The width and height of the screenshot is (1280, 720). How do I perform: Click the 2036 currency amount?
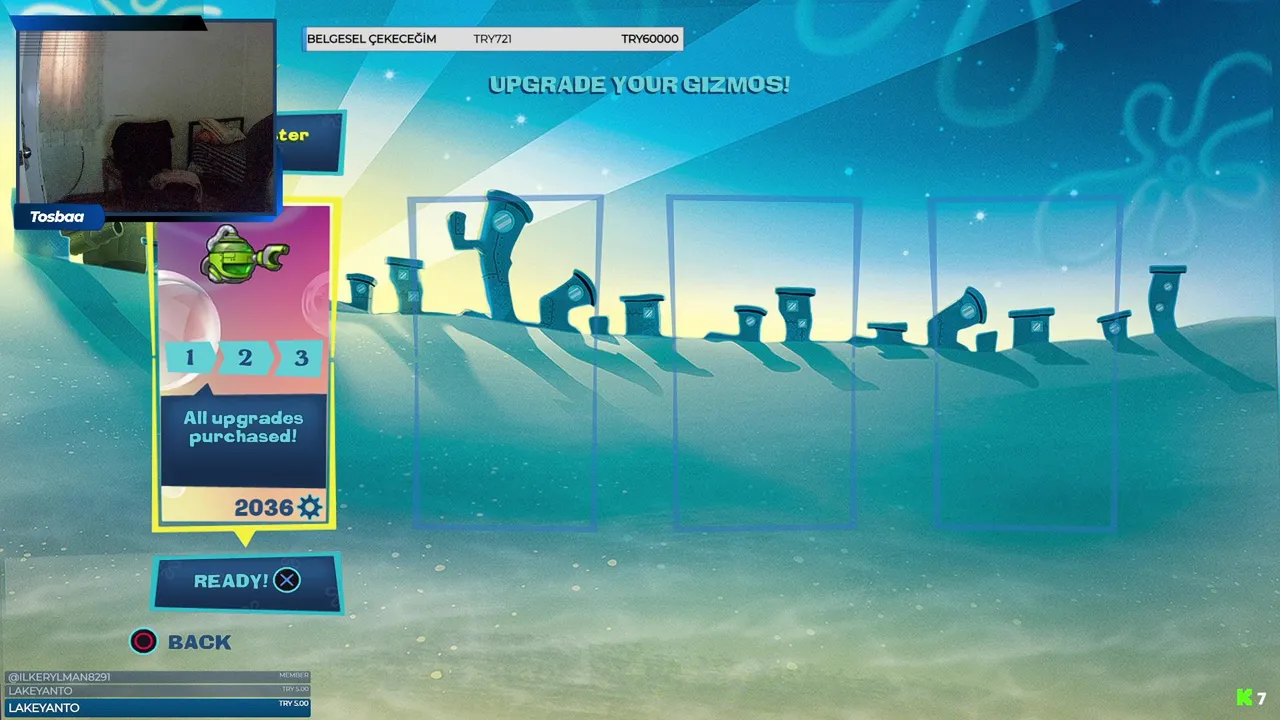click(264, 508)
